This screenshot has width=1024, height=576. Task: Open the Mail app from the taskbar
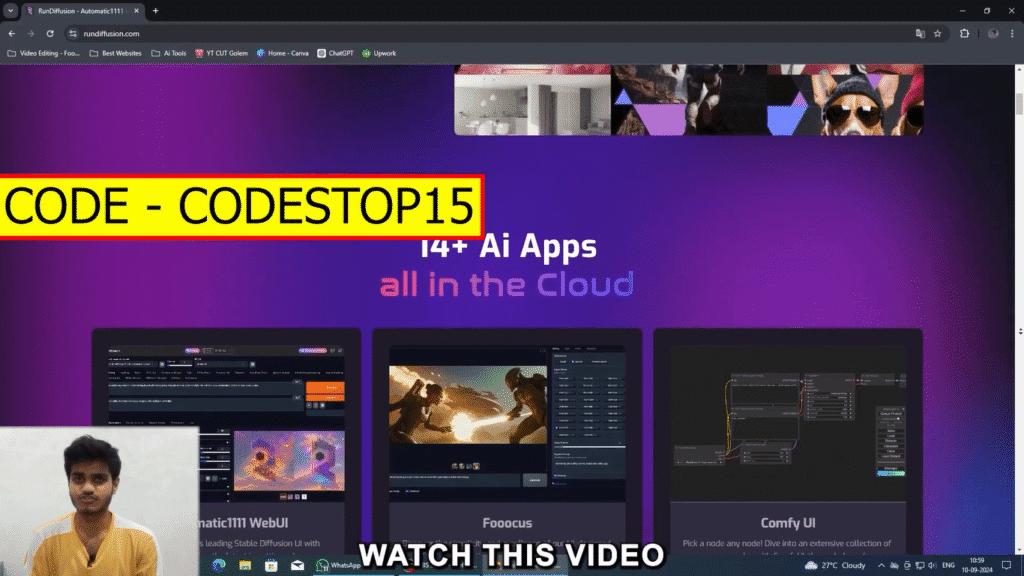297,565
